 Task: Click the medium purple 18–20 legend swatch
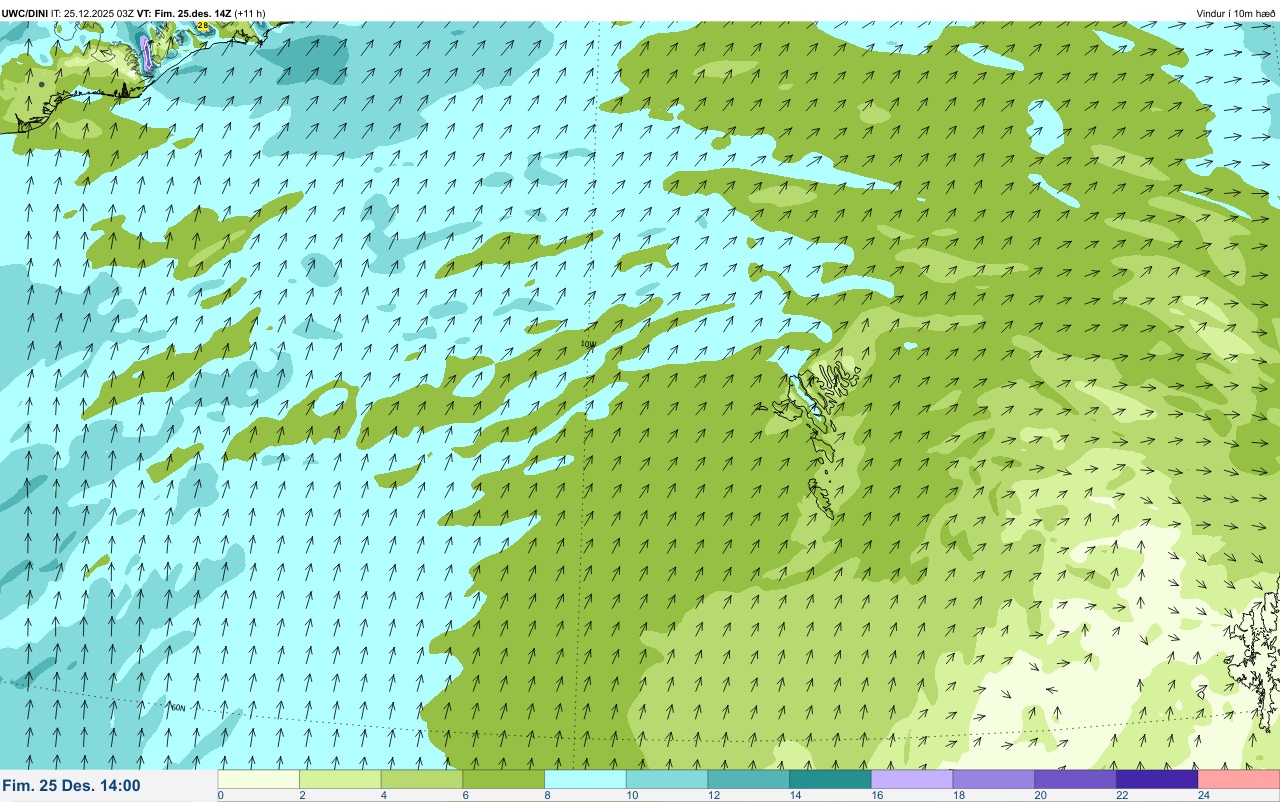click(x=994, y=779)
